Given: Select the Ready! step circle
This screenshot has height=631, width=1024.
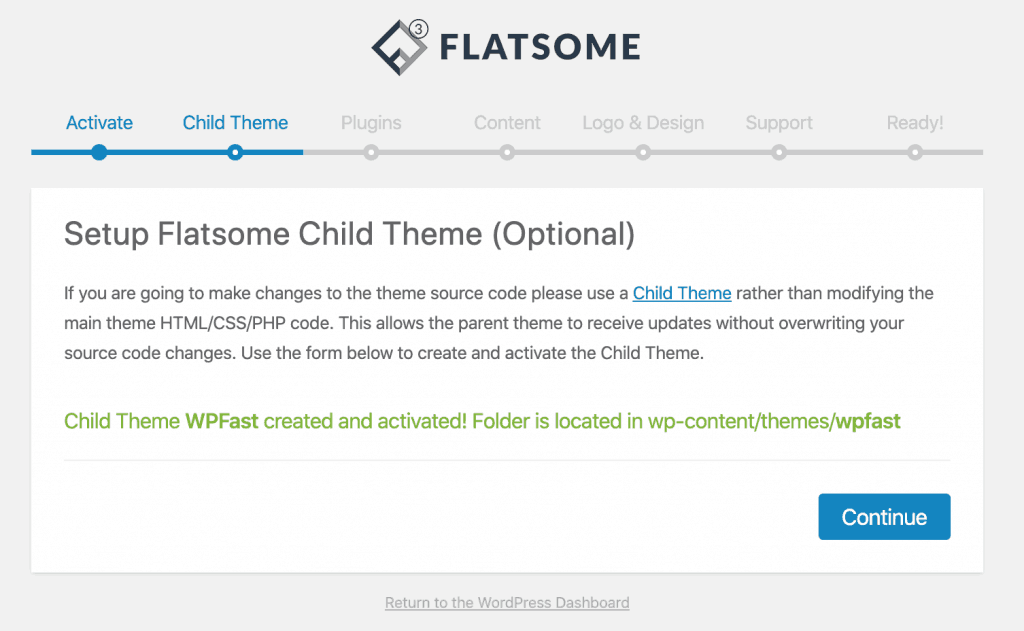Looking at the screenshot, I should click(x=915, y=153).
